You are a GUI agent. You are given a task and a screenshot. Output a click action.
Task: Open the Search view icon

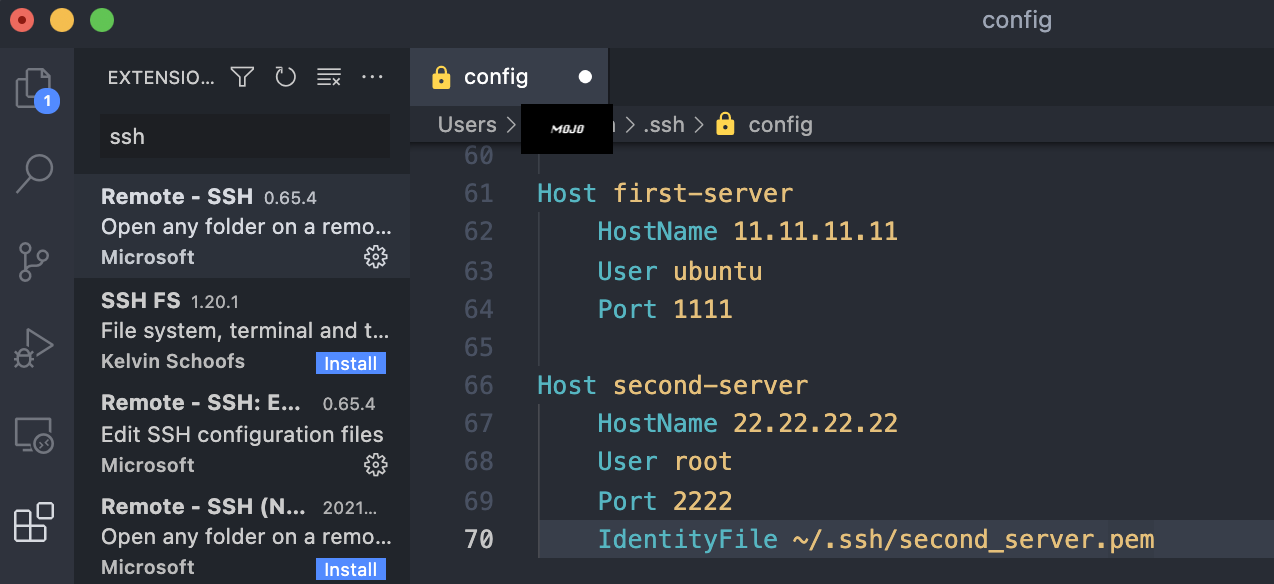tap(35, 172)
